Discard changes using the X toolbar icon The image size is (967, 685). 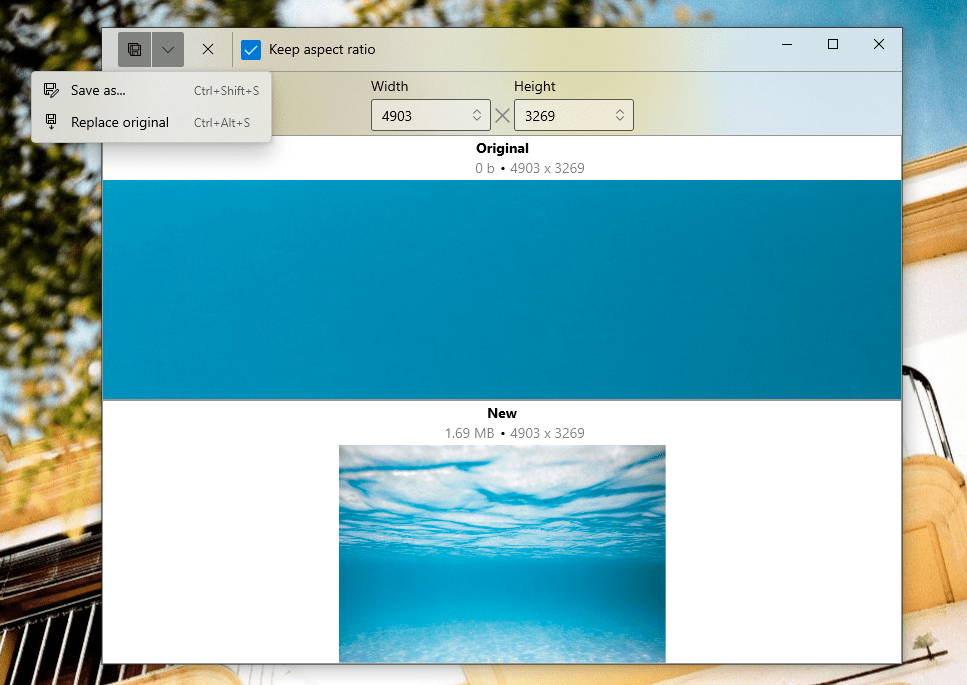[x=208, y=49]
